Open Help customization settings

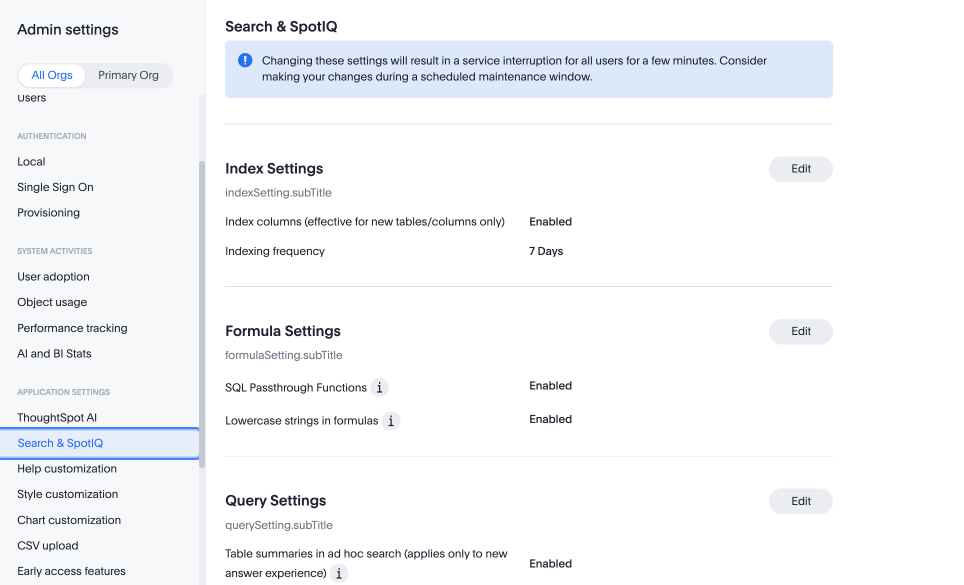[67, 468]
